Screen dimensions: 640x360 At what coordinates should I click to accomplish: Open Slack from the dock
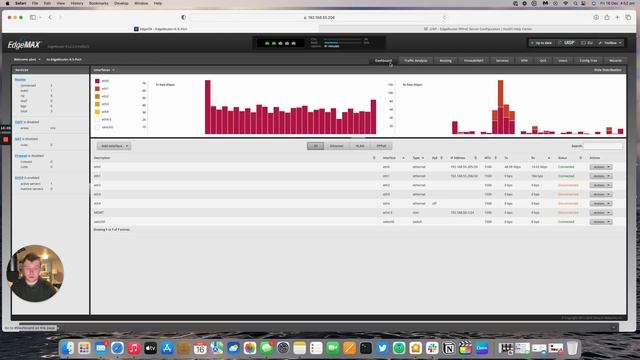pos(432,348)
